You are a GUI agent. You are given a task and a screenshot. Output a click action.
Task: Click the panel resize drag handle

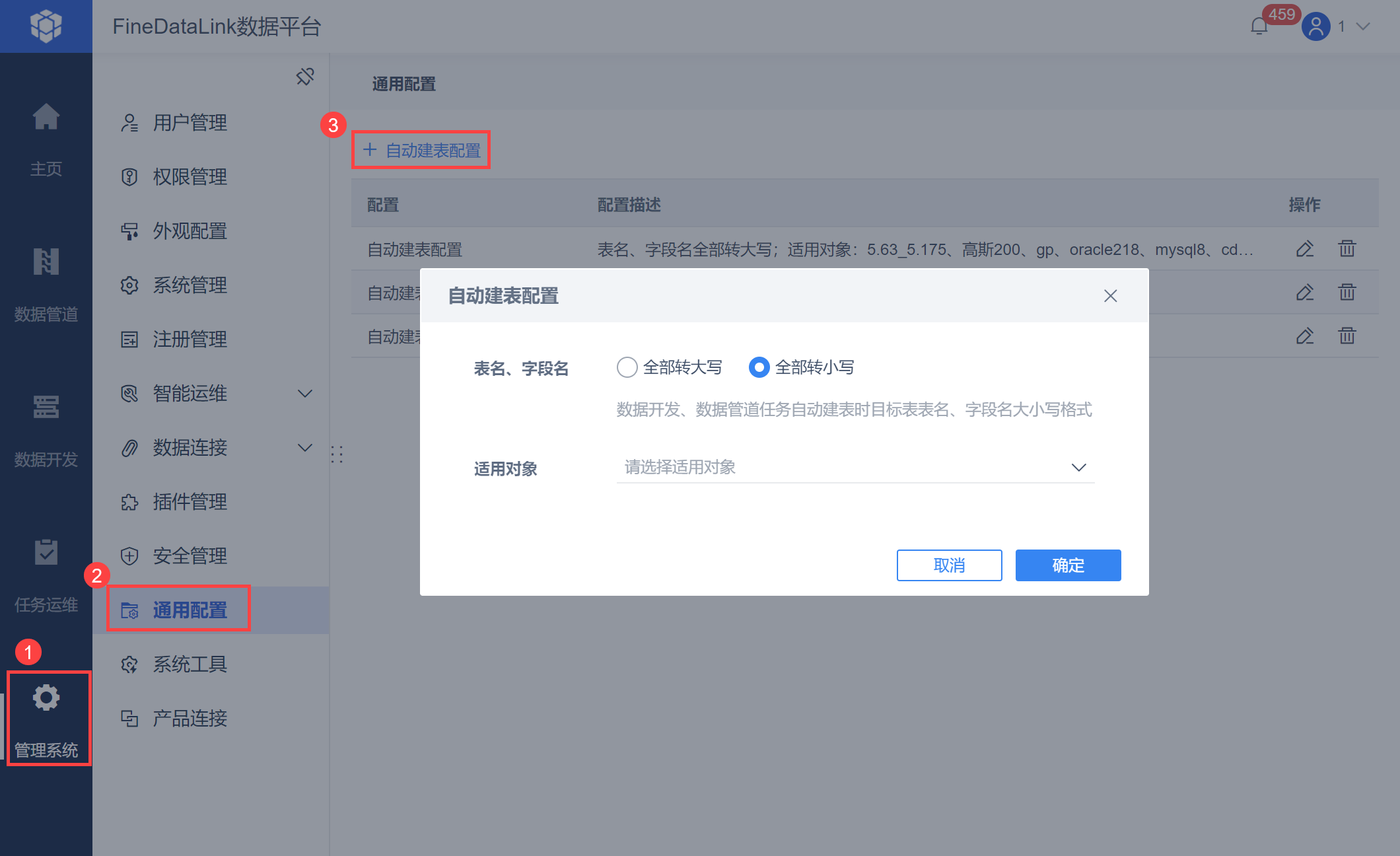[337, 454]
